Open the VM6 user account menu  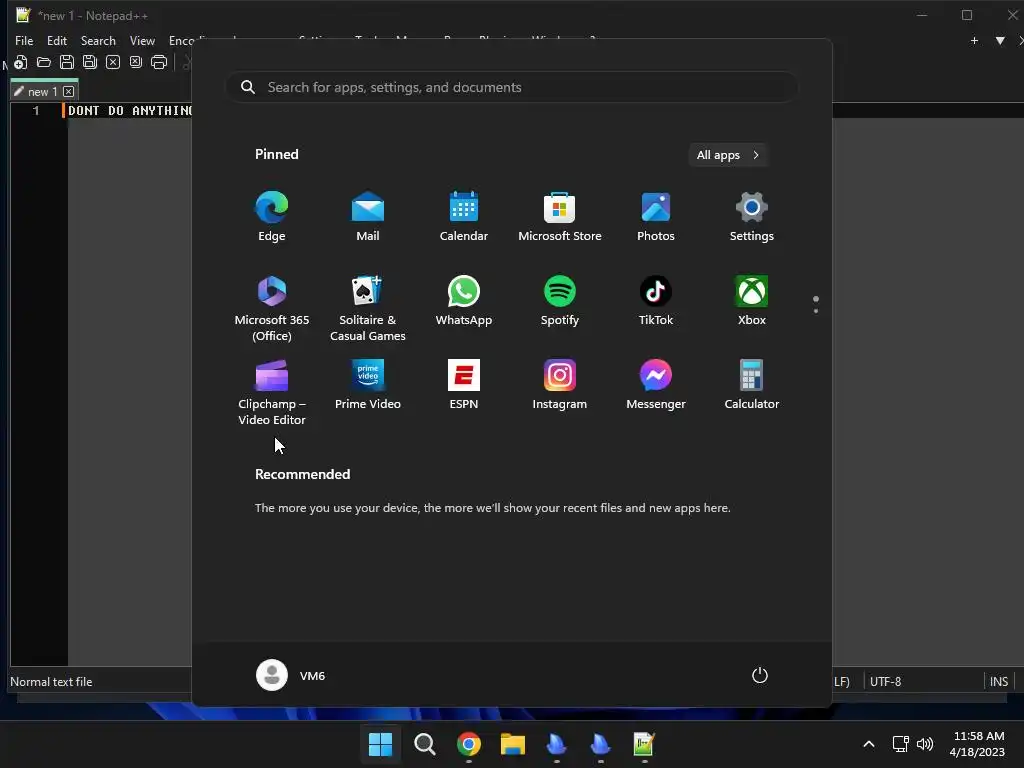click(291, 675)
